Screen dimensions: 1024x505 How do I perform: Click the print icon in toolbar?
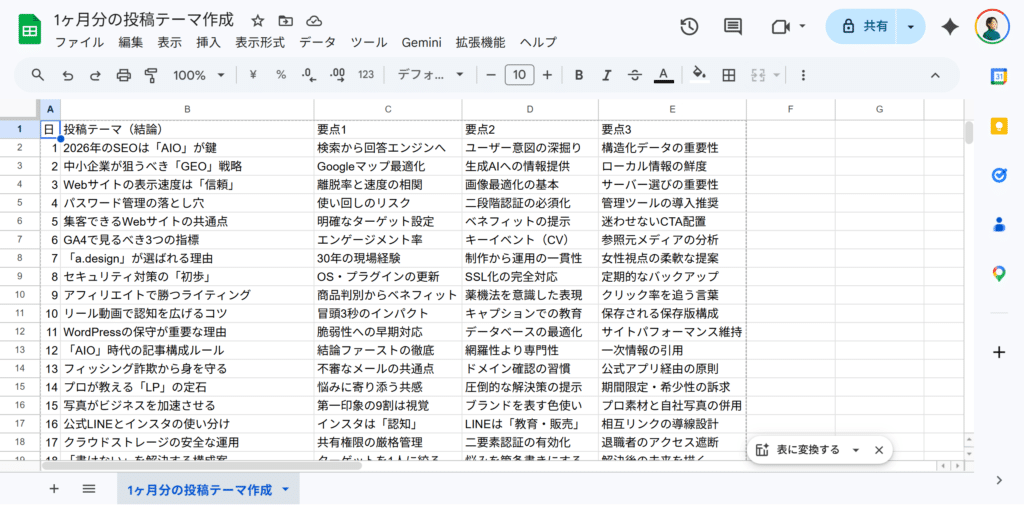tap(124, 75)
